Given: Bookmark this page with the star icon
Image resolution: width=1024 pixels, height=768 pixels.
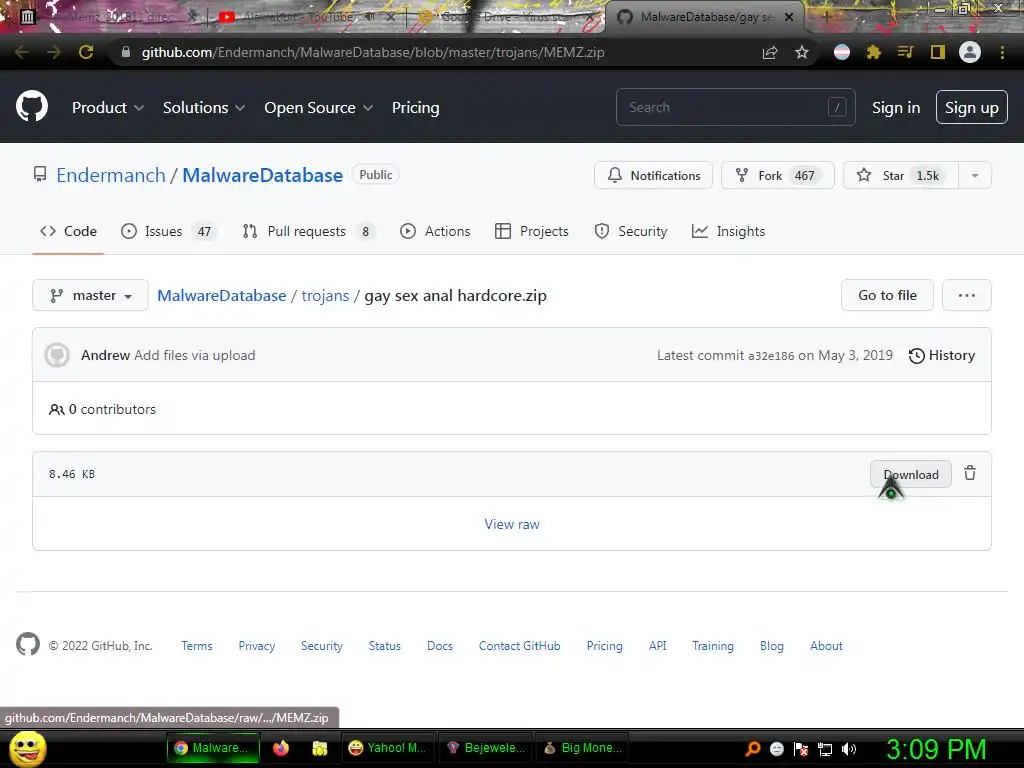Looking at the screenshot, I should point(802,52).
